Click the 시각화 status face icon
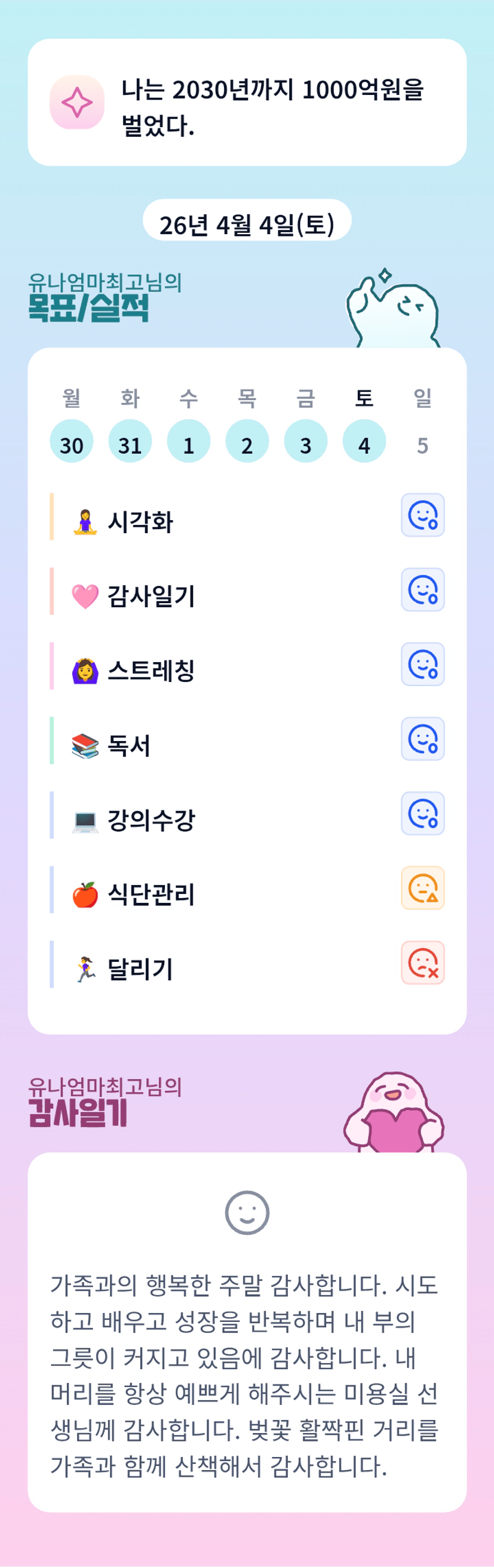The height and width of the screenshot is (1568, 494). tap(422, 515)
